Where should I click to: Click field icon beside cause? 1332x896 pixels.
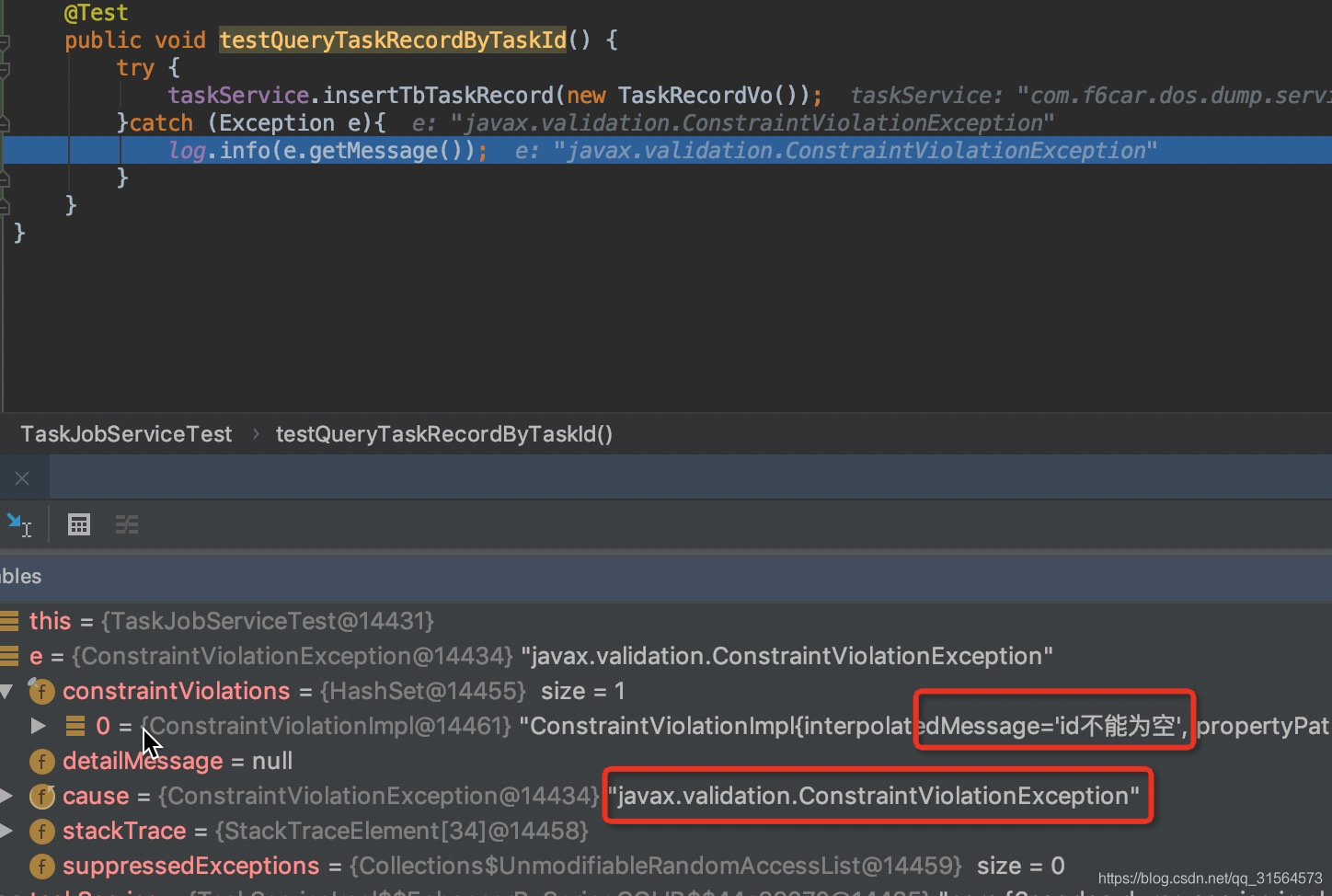[42, 796]
